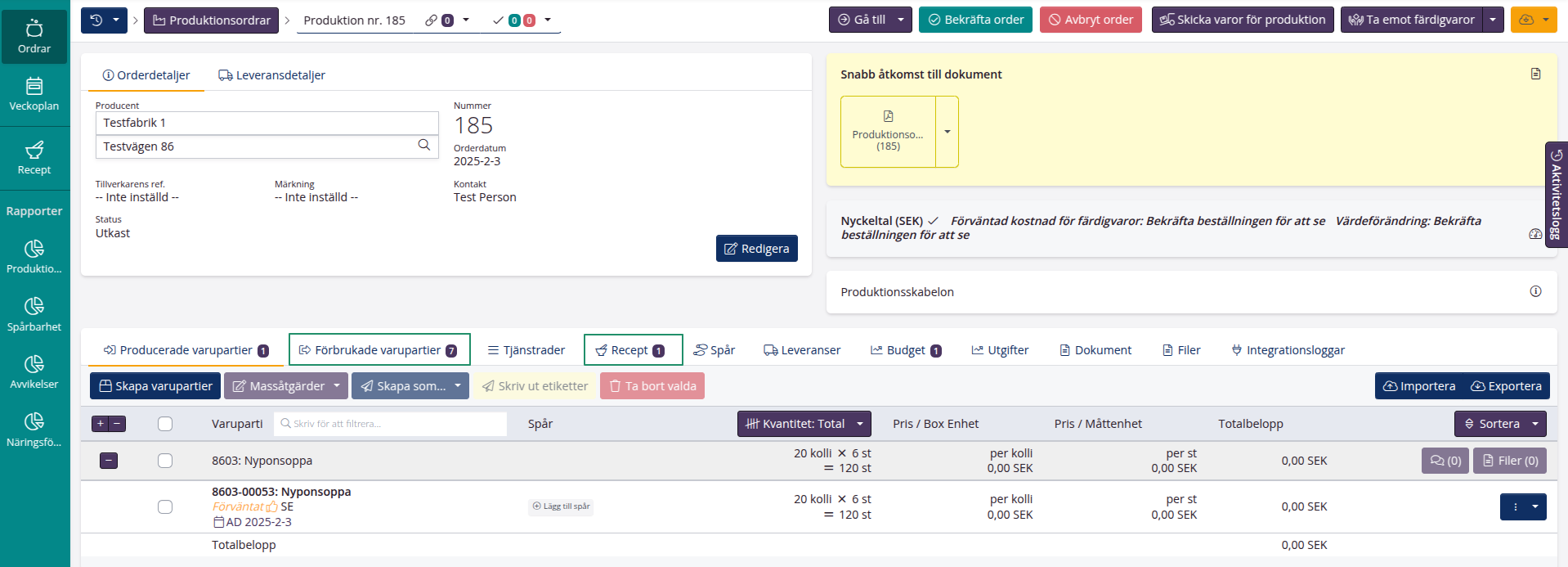Click the Nyckeltal gauge icon
This screenshot has height=567, width=1568.
1534,234
